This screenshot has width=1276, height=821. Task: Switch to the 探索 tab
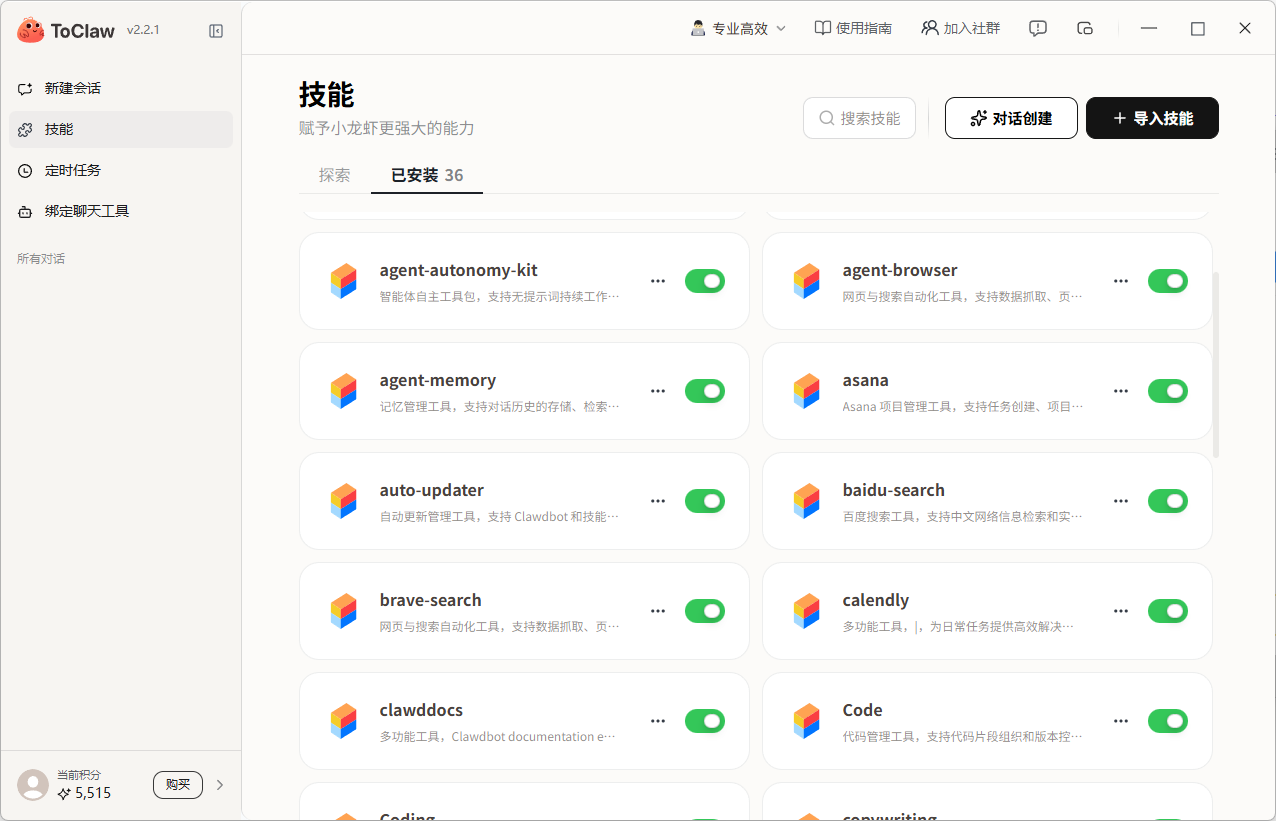tap(335, 175)
